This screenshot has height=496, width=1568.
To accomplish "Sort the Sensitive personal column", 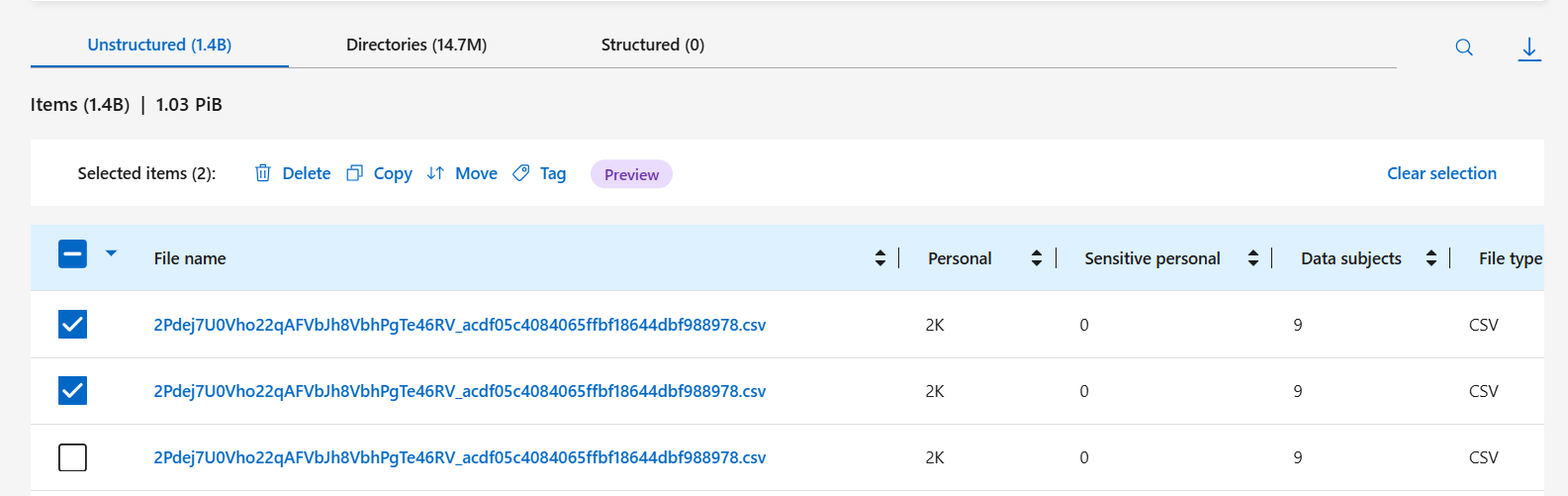I will (1253, 258).
